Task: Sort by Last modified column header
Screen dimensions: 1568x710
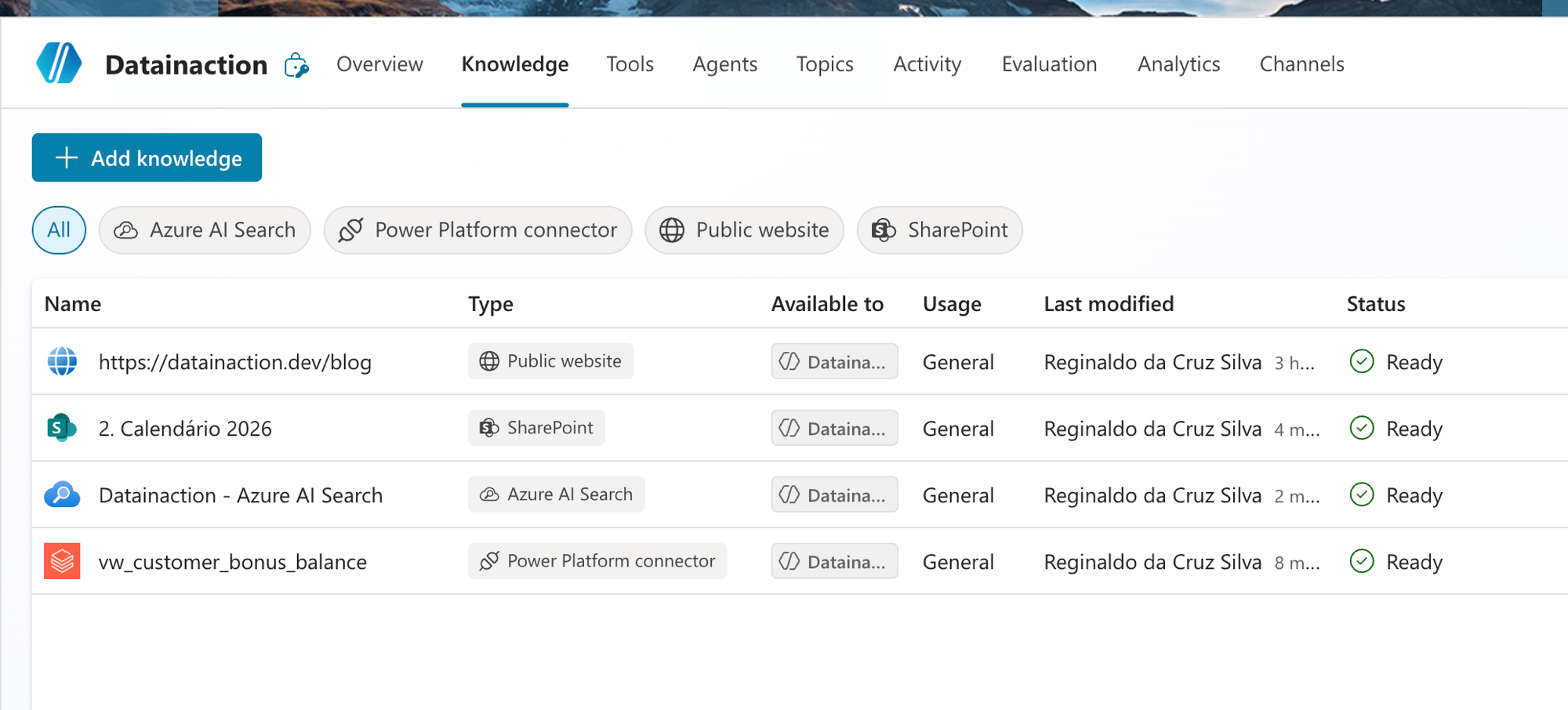Action: (1109, 304)
